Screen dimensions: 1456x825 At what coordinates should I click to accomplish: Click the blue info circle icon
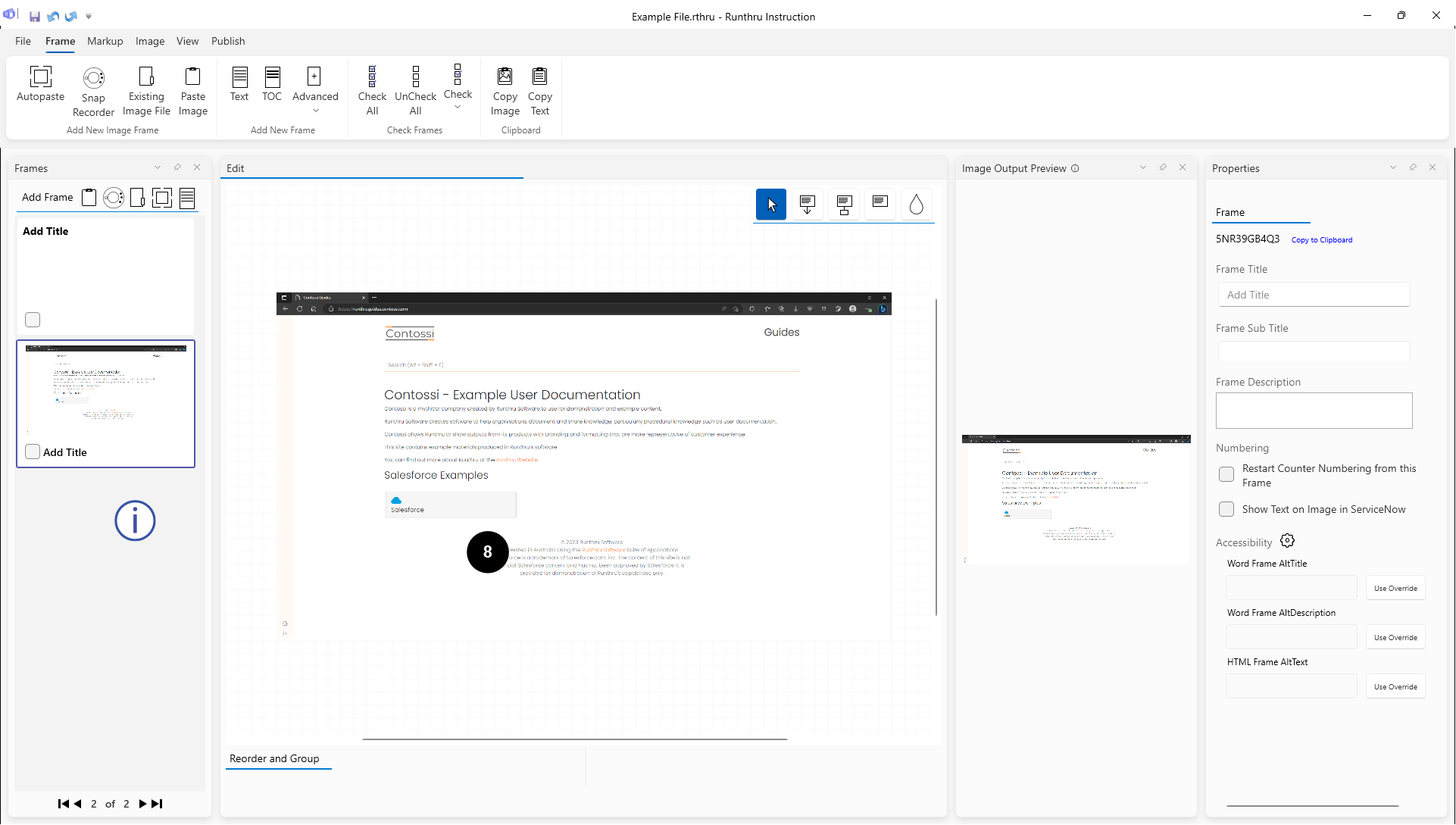135,521
